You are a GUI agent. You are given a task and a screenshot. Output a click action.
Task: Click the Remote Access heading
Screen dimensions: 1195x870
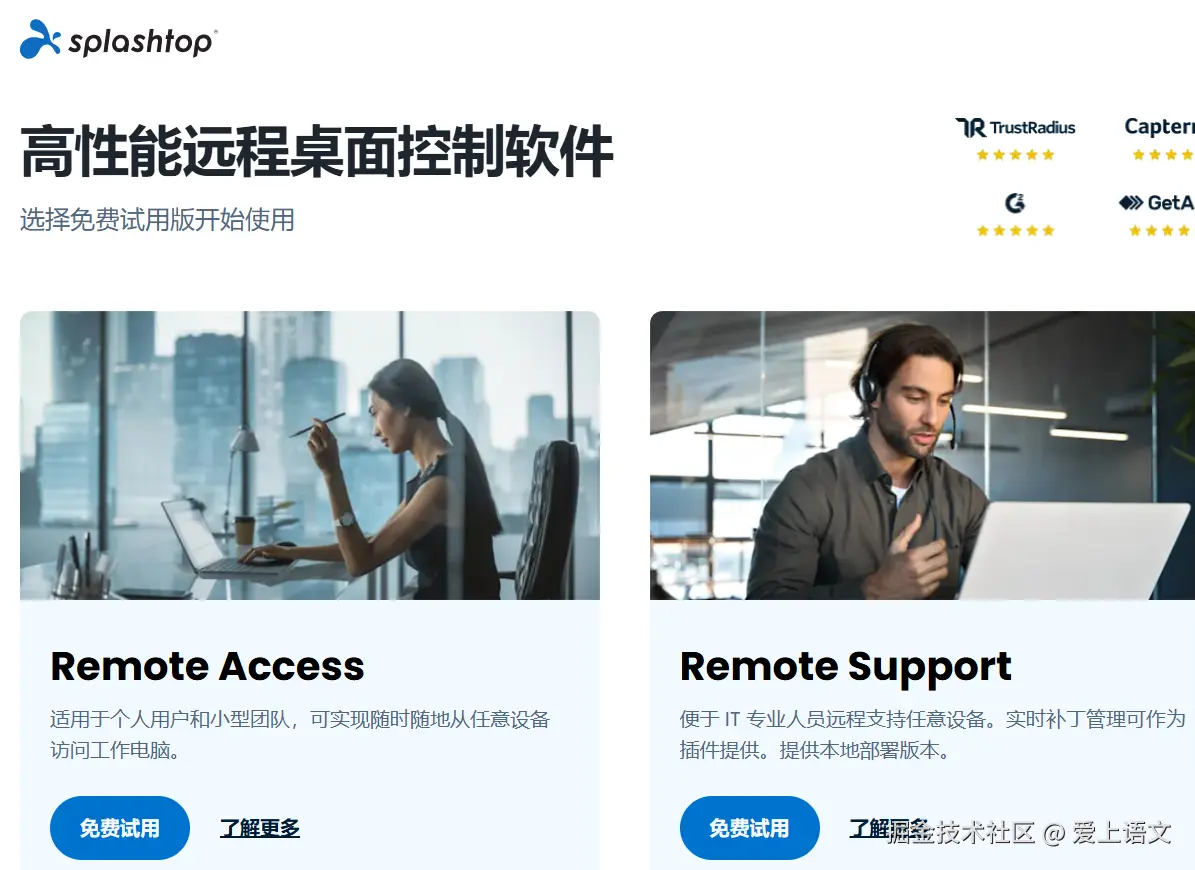tap(207, 667)
